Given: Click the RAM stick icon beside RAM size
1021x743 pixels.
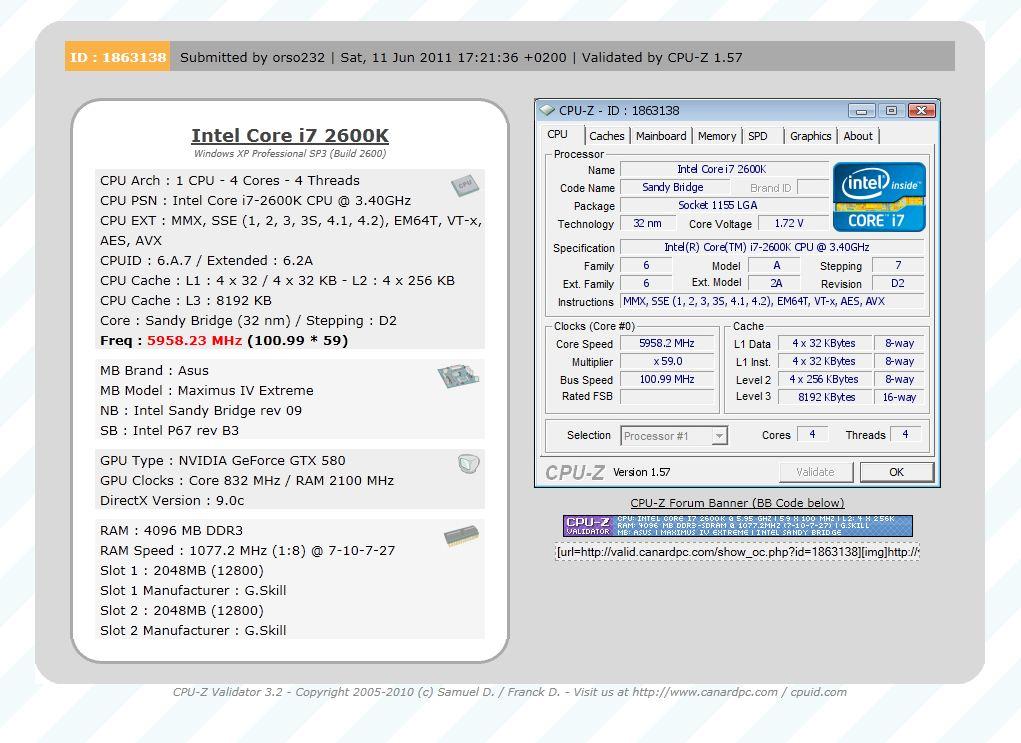Looking at the screenshot, I should pos(461,536).
